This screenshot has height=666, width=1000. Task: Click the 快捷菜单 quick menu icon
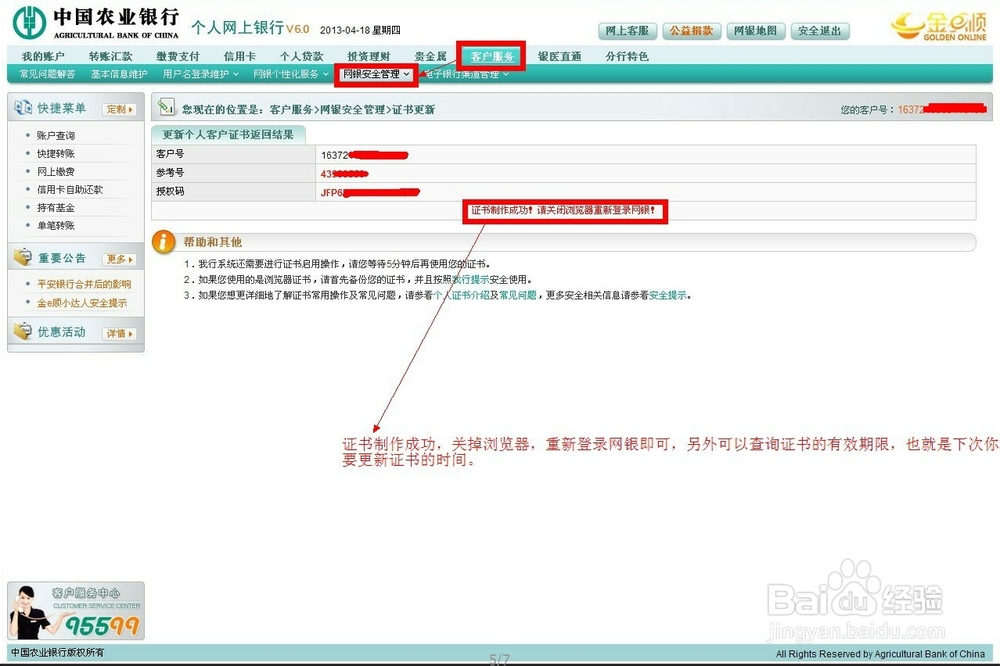click(22, 108)
